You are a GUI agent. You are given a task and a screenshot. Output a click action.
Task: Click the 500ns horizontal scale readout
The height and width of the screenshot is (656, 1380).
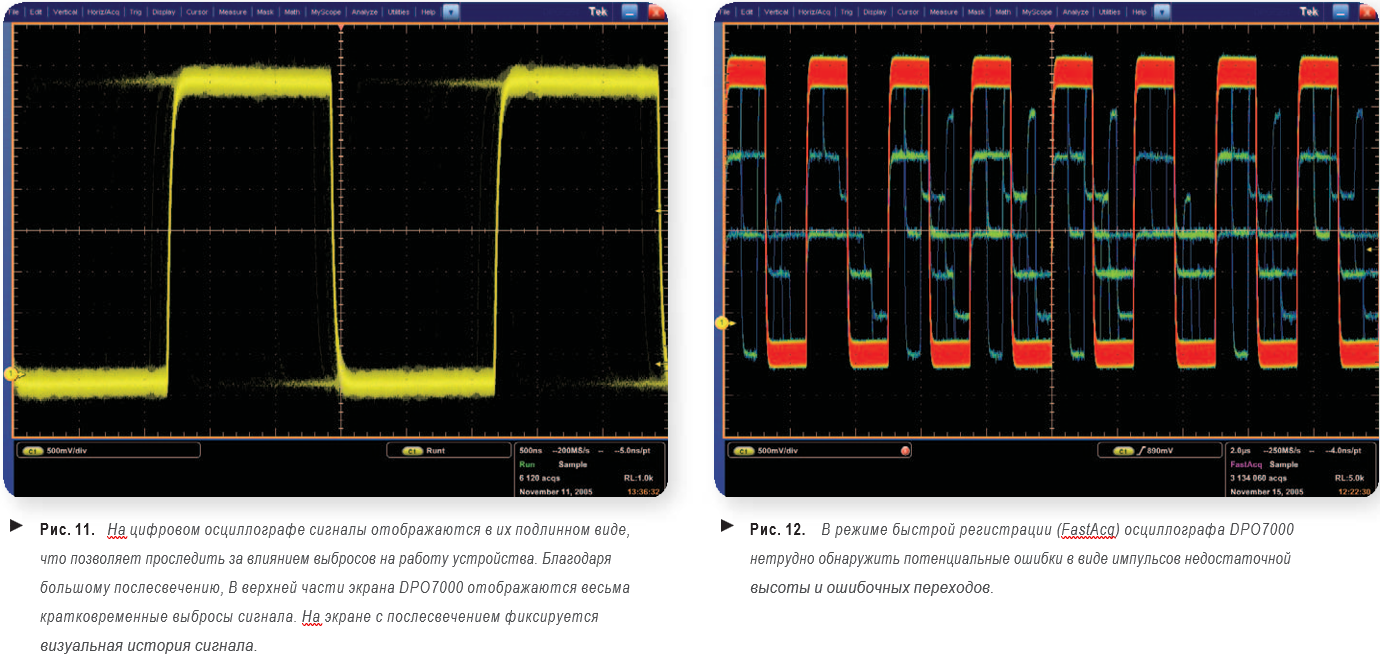pos(530,451)
